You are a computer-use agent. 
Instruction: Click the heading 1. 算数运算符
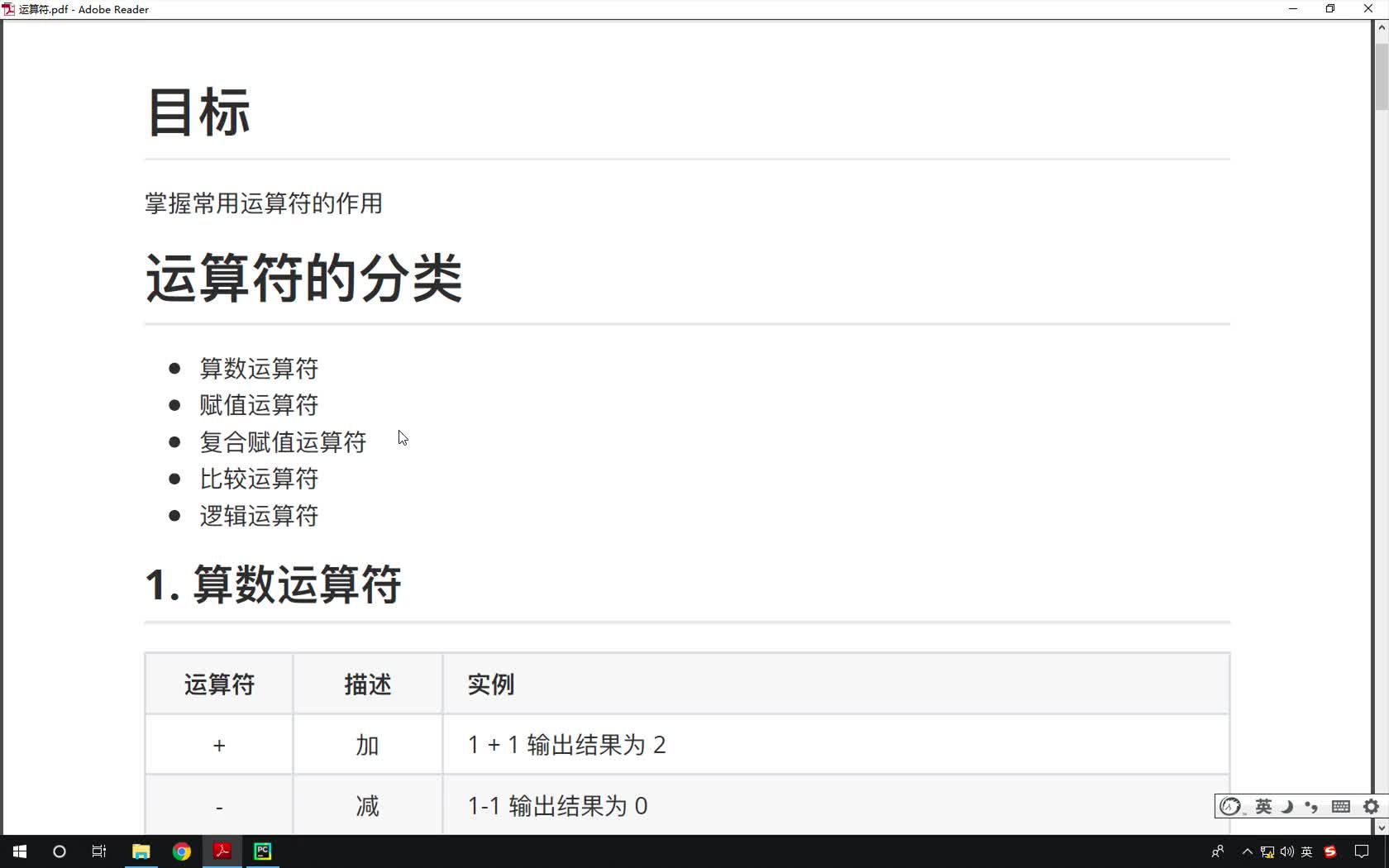[x=274, y=584]
